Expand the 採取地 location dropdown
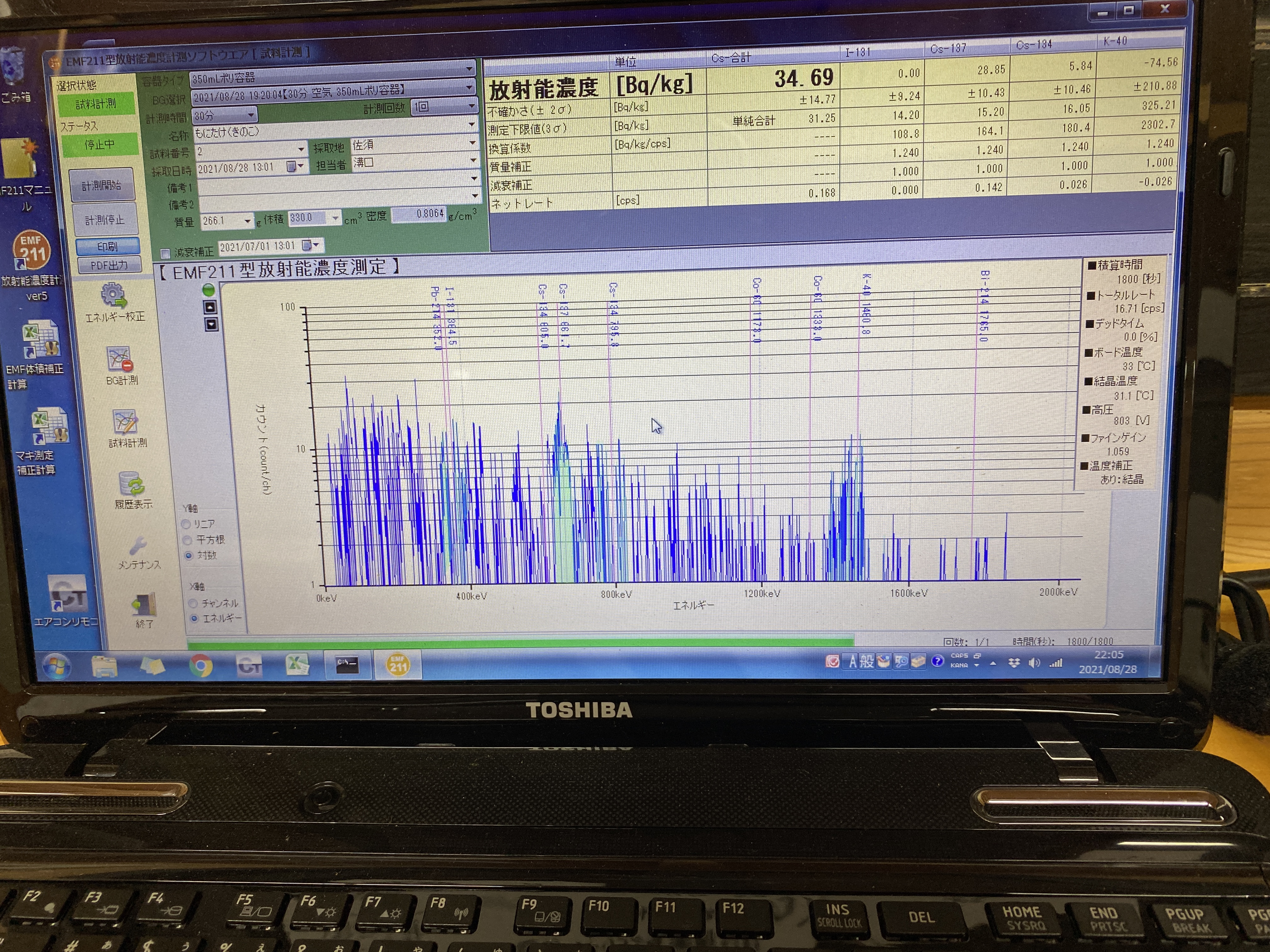 472,143
